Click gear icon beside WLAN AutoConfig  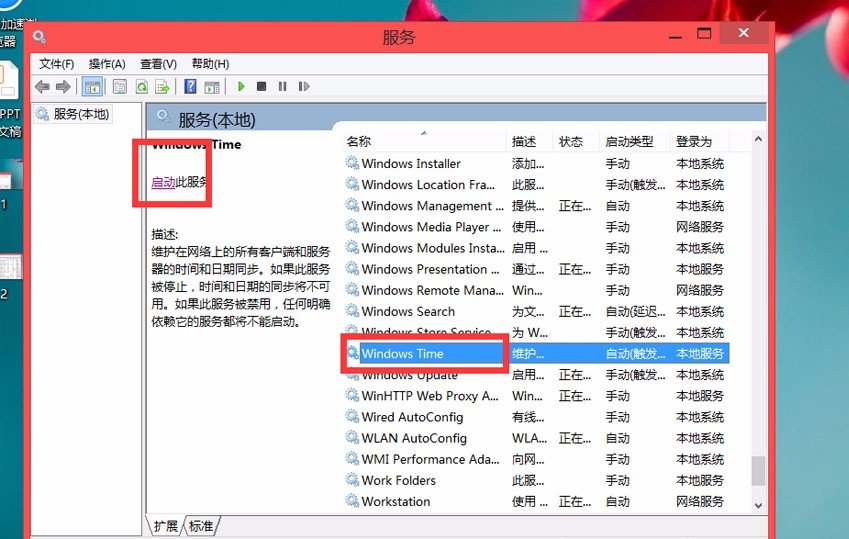point(352,438)
